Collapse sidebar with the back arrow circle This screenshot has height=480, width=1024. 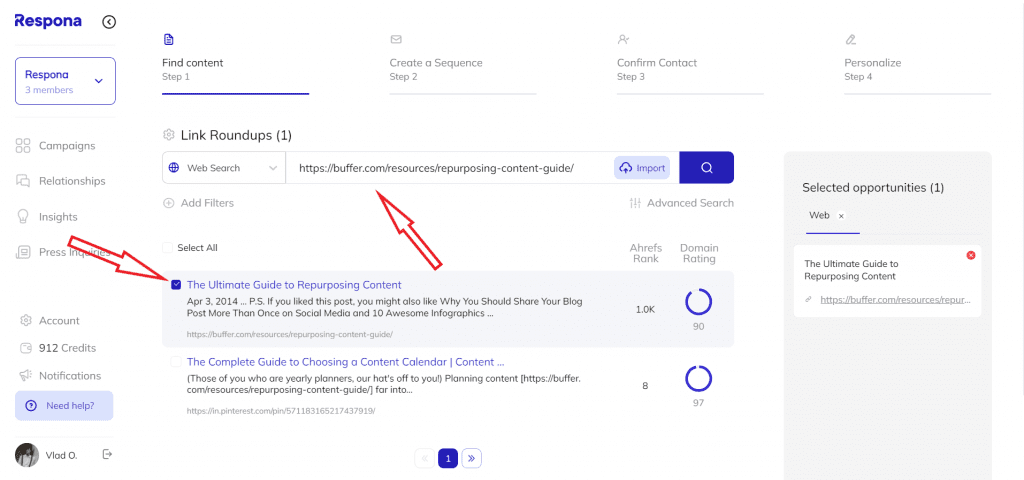(x=109, y=22)
